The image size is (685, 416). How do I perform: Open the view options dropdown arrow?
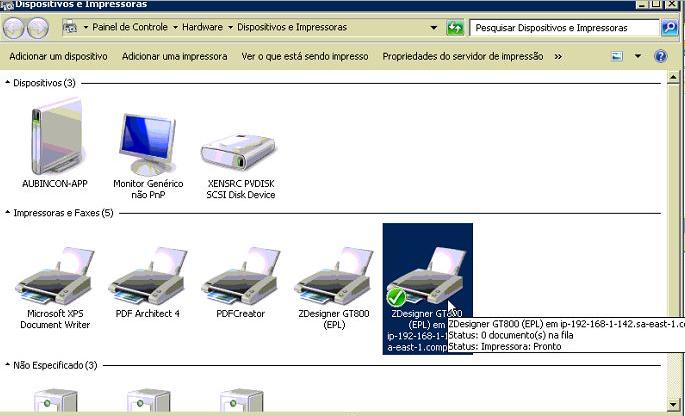(638, 56)
